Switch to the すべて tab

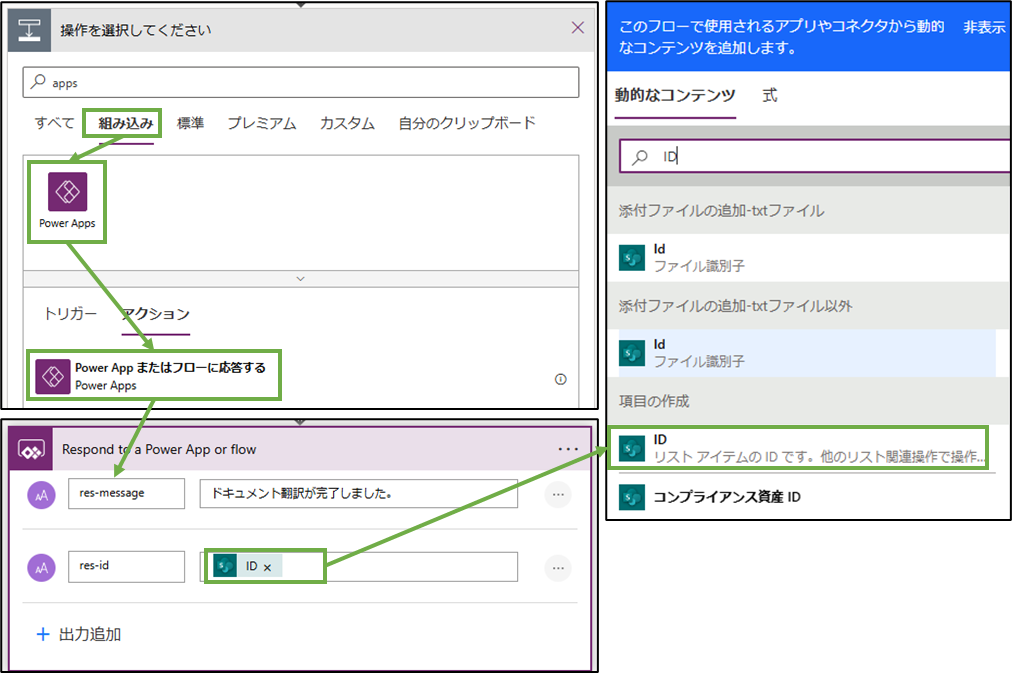click(54, 123)
